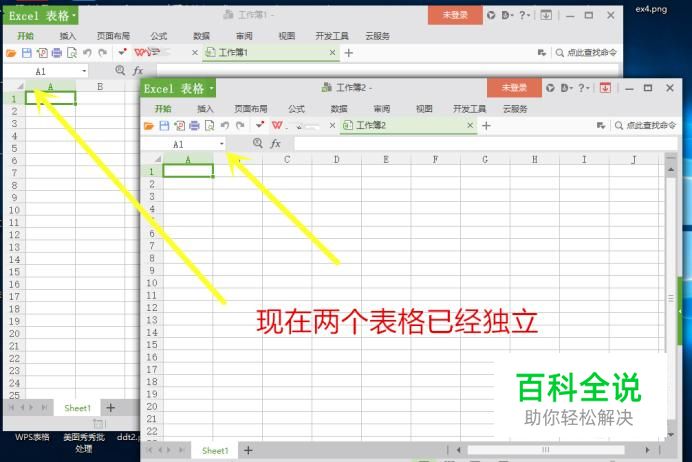
Task: Open the 云服务 tab in 工作簿1 window
Action: (377, 36)
